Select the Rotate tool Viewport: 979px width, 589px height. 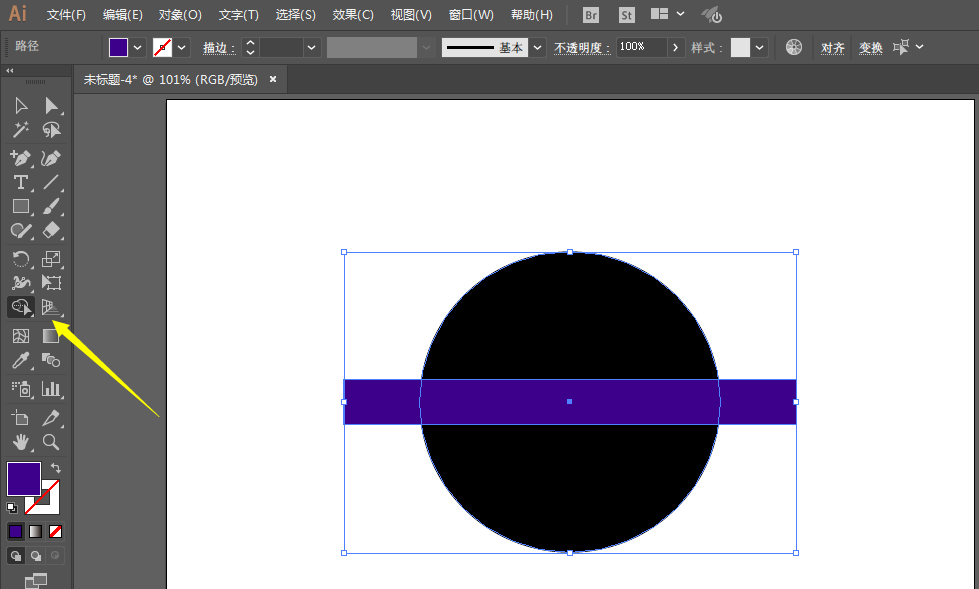point(21,259)
